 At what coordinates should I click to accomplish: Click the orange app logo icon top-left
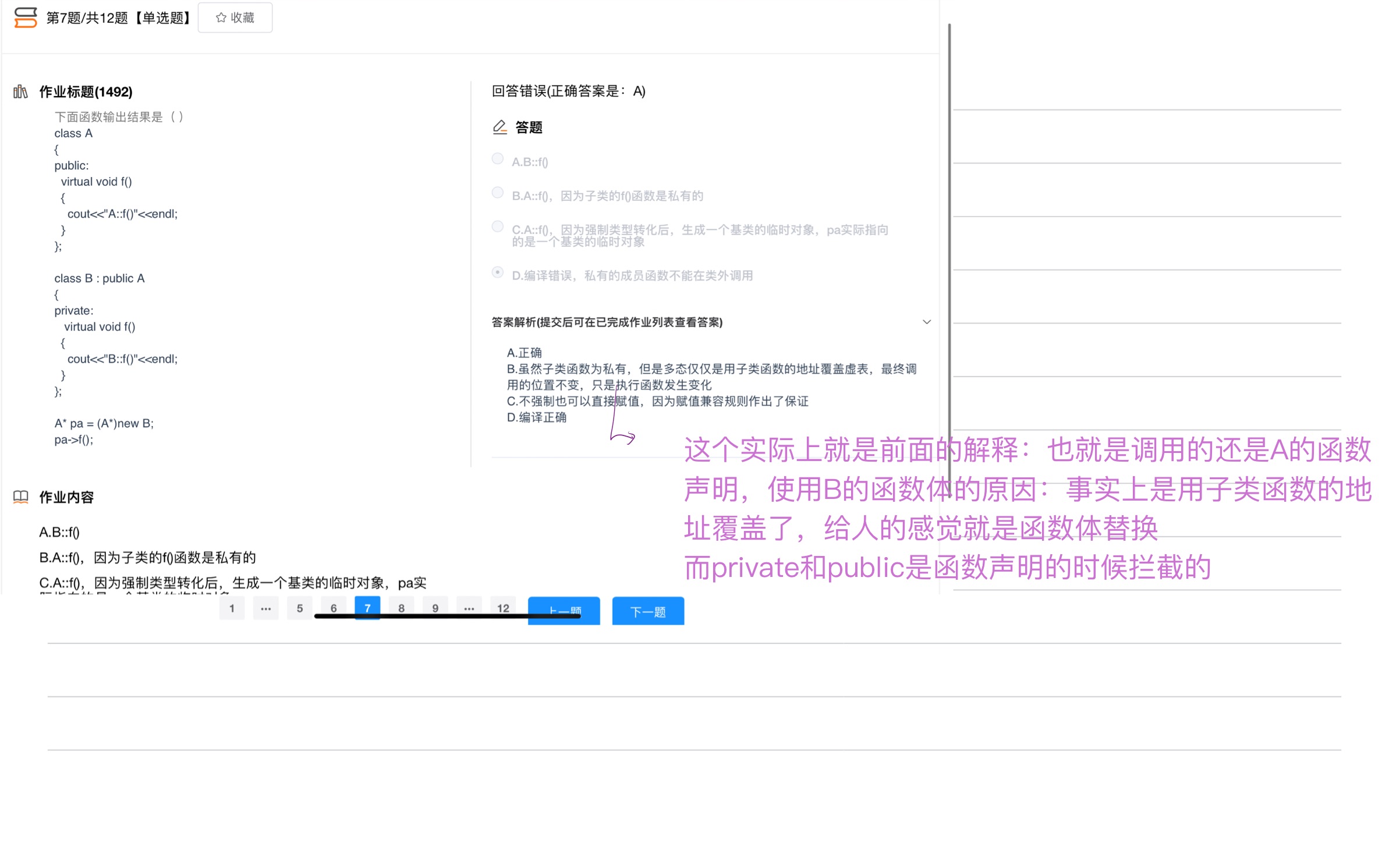[24, 18]
